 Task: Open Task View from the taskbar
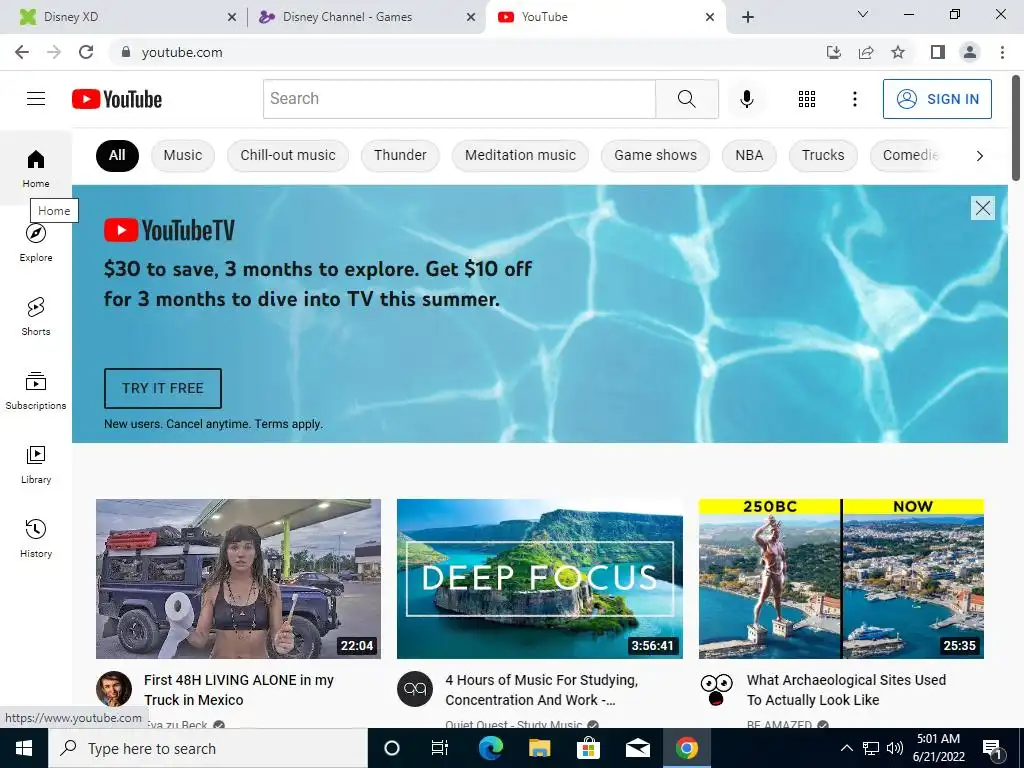point(440,748)
